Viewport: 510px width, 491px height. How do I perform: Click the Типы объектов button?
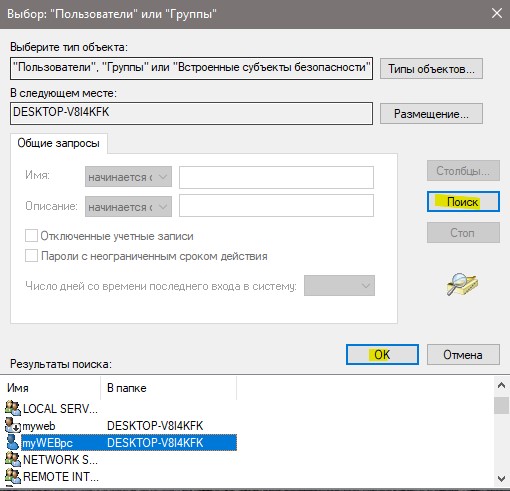pyautogui.click(x=431, y=69)
